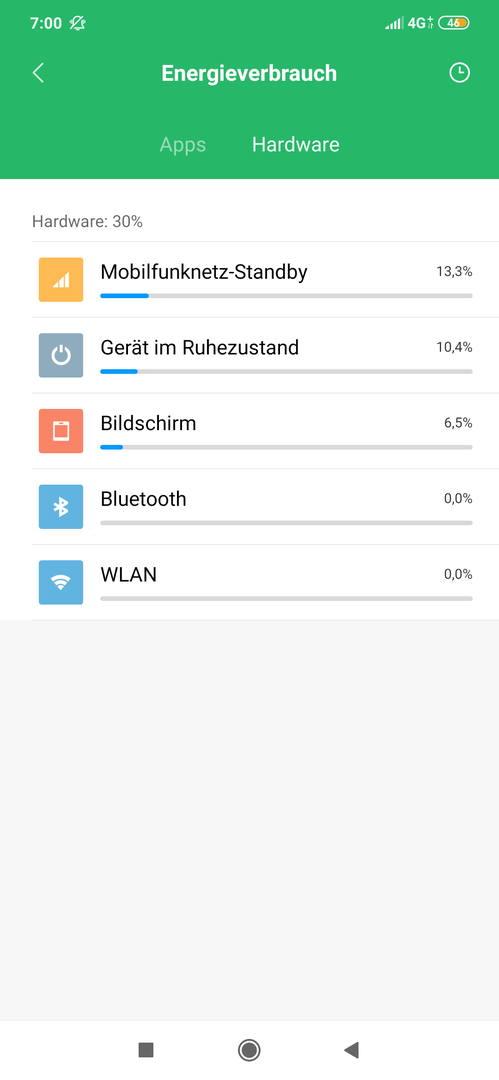The image size is (499, 1080).
Task: Tap the red Bildschirm screen icon
Action: tap(61, 431)
